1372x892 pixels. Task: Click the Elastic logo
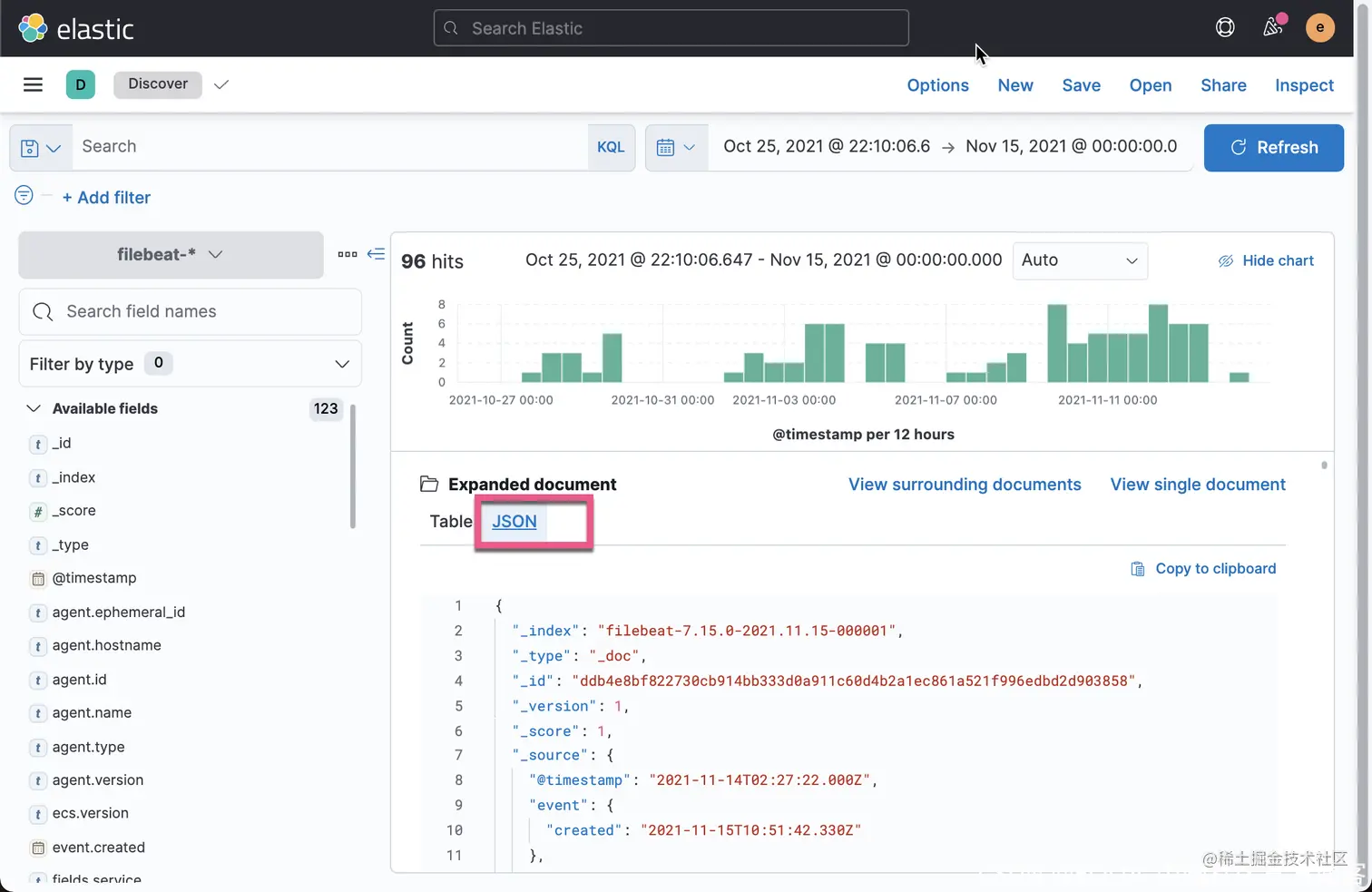[76, 28]
